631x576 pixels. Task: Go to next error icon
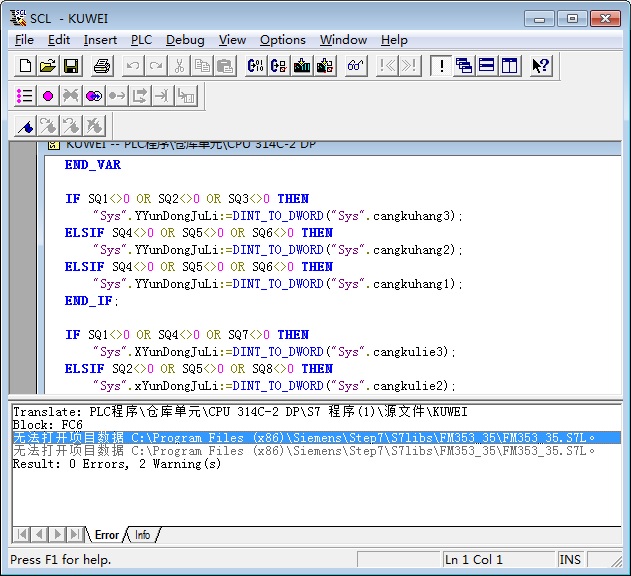pos(410,66)
